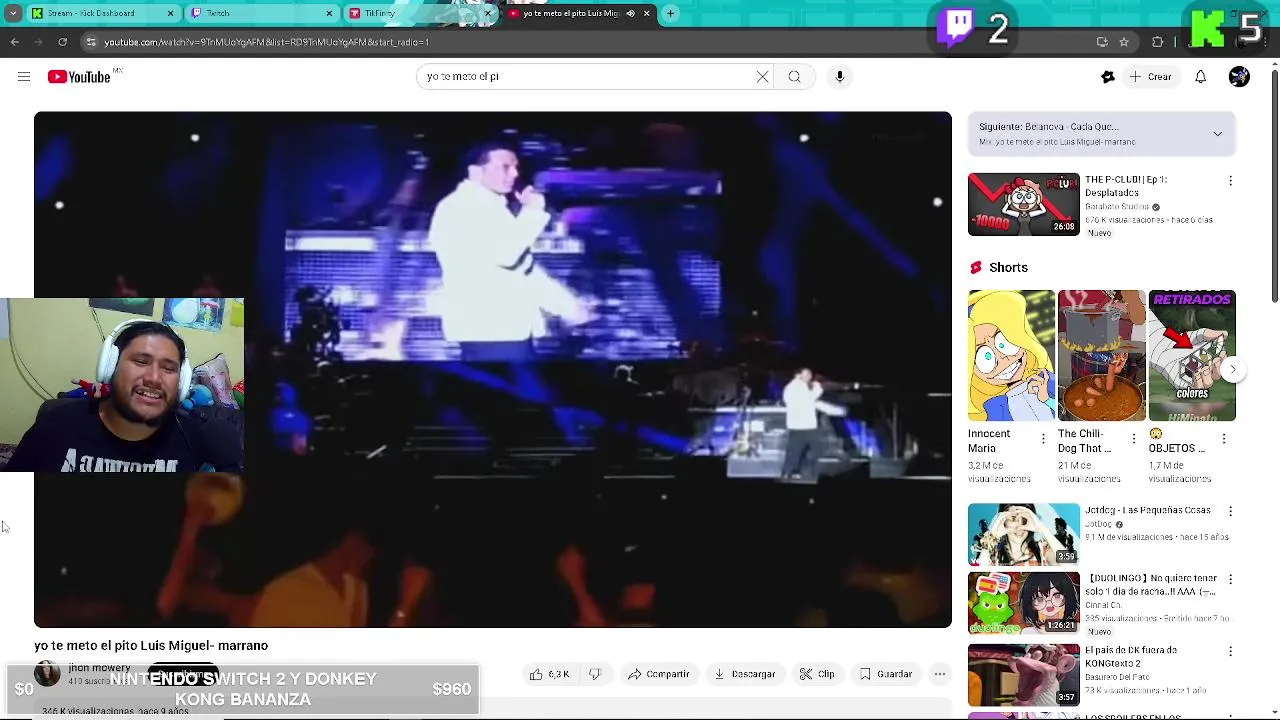View site information icon in address bar
Viewport: 1280px width, 720px height.
pyautogui.click(x=90, y=42)
